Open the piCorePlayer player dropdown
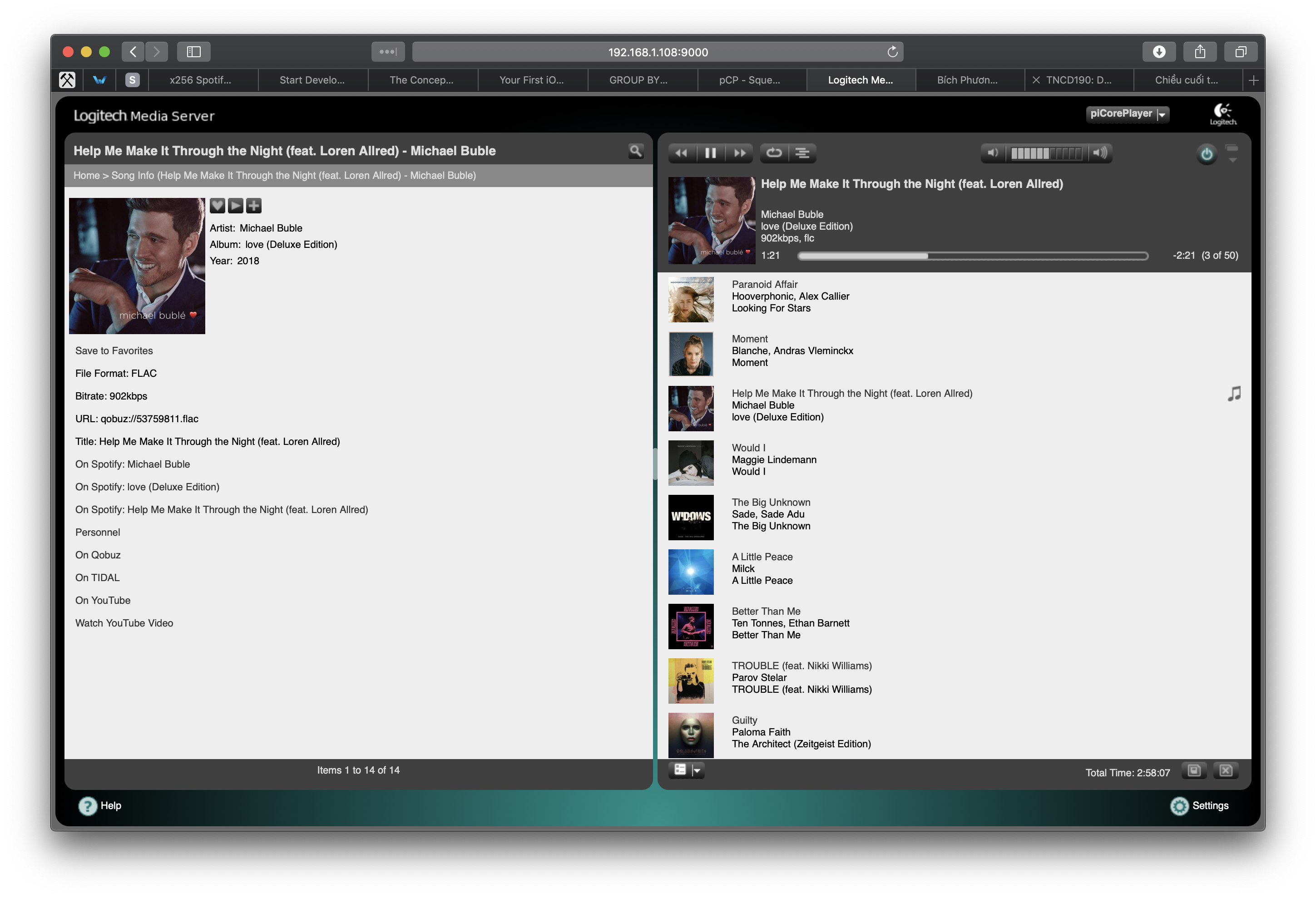The image size is (1316, 898). pos(1128,114)
